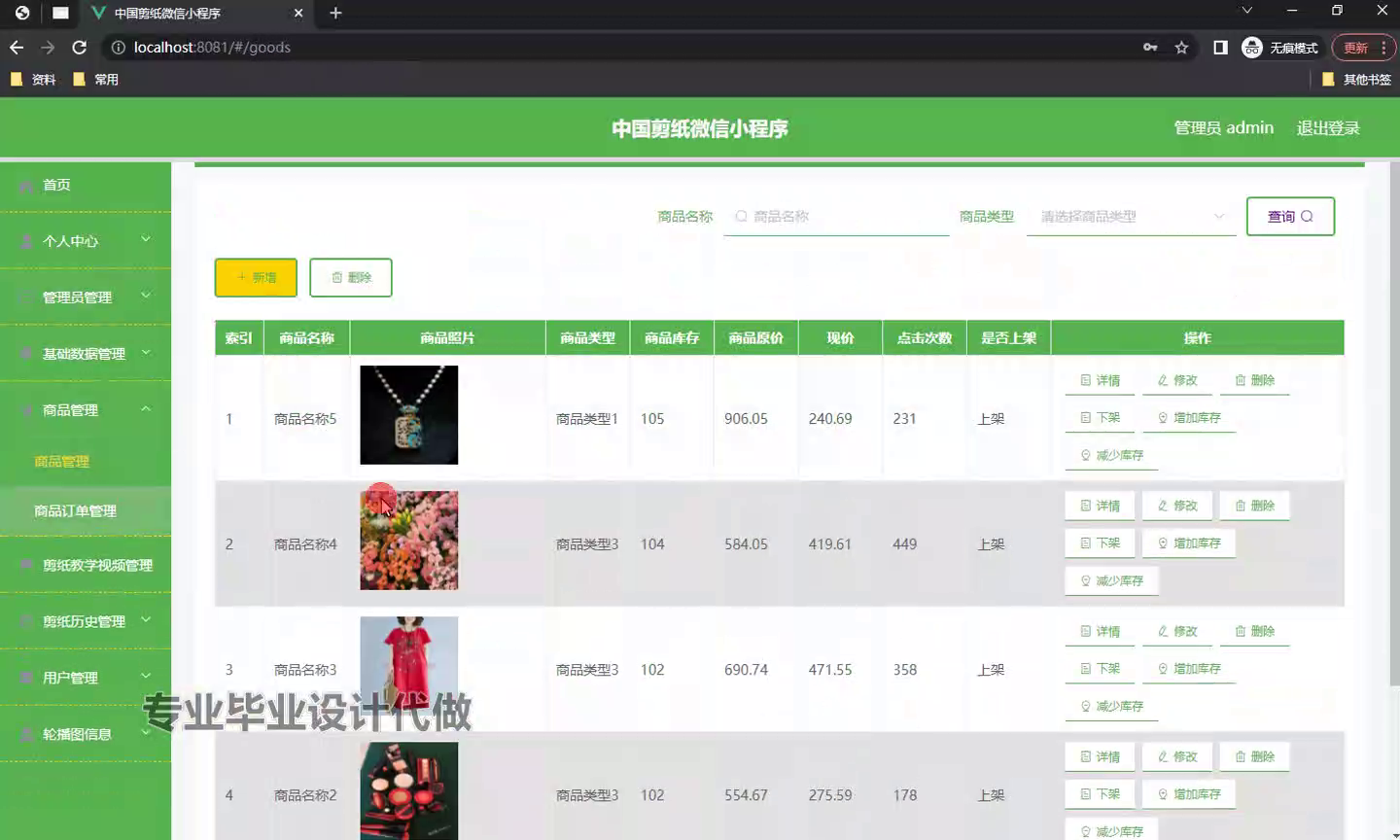Click 减少库存 for 商品名称3

tap(1112, 706)
